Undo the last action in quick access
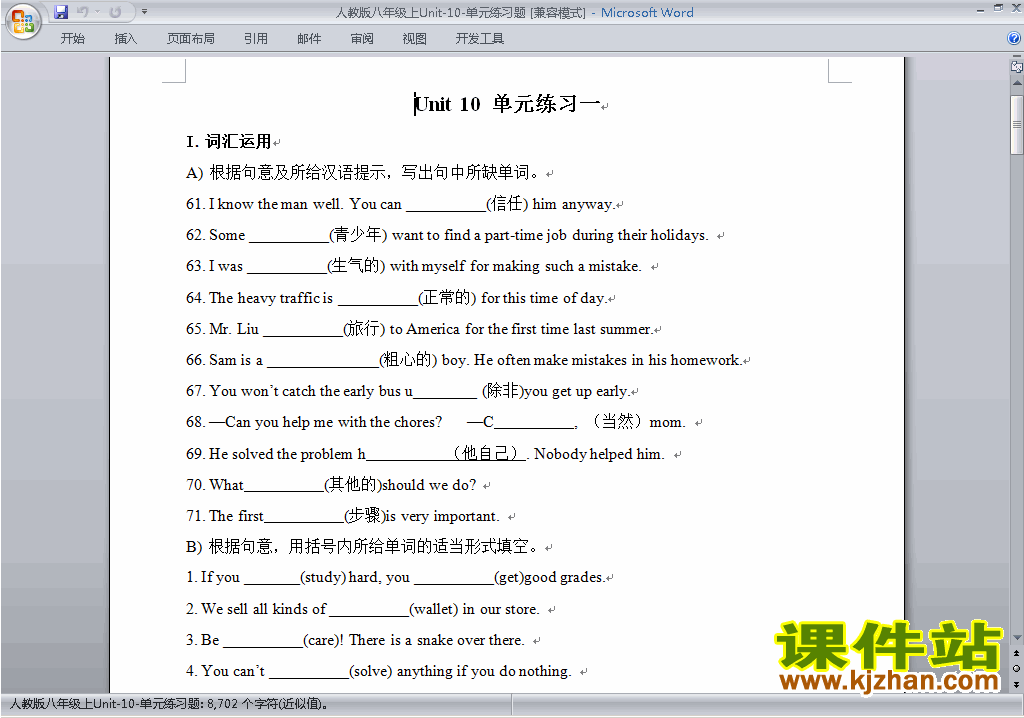Viewport: 1024px width, 718px height. (x=83, y=12)
